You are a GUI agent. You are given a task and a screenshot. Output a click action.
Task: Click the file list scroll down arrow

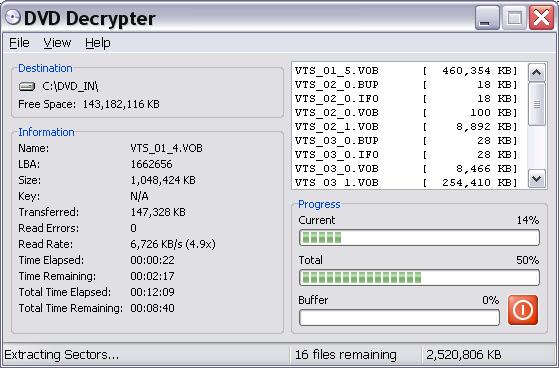point(537,178)
